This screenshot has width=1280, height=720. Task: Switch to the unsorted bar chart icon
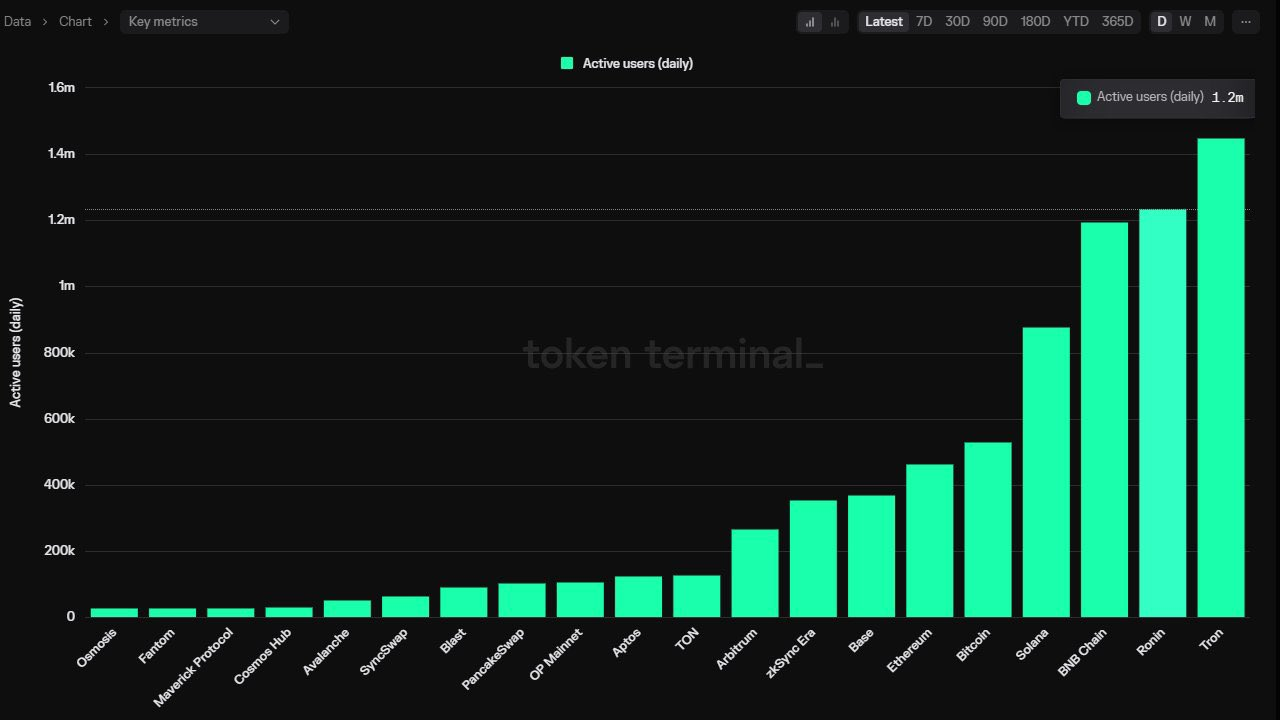pyautogui.click(x=835, y=22)
